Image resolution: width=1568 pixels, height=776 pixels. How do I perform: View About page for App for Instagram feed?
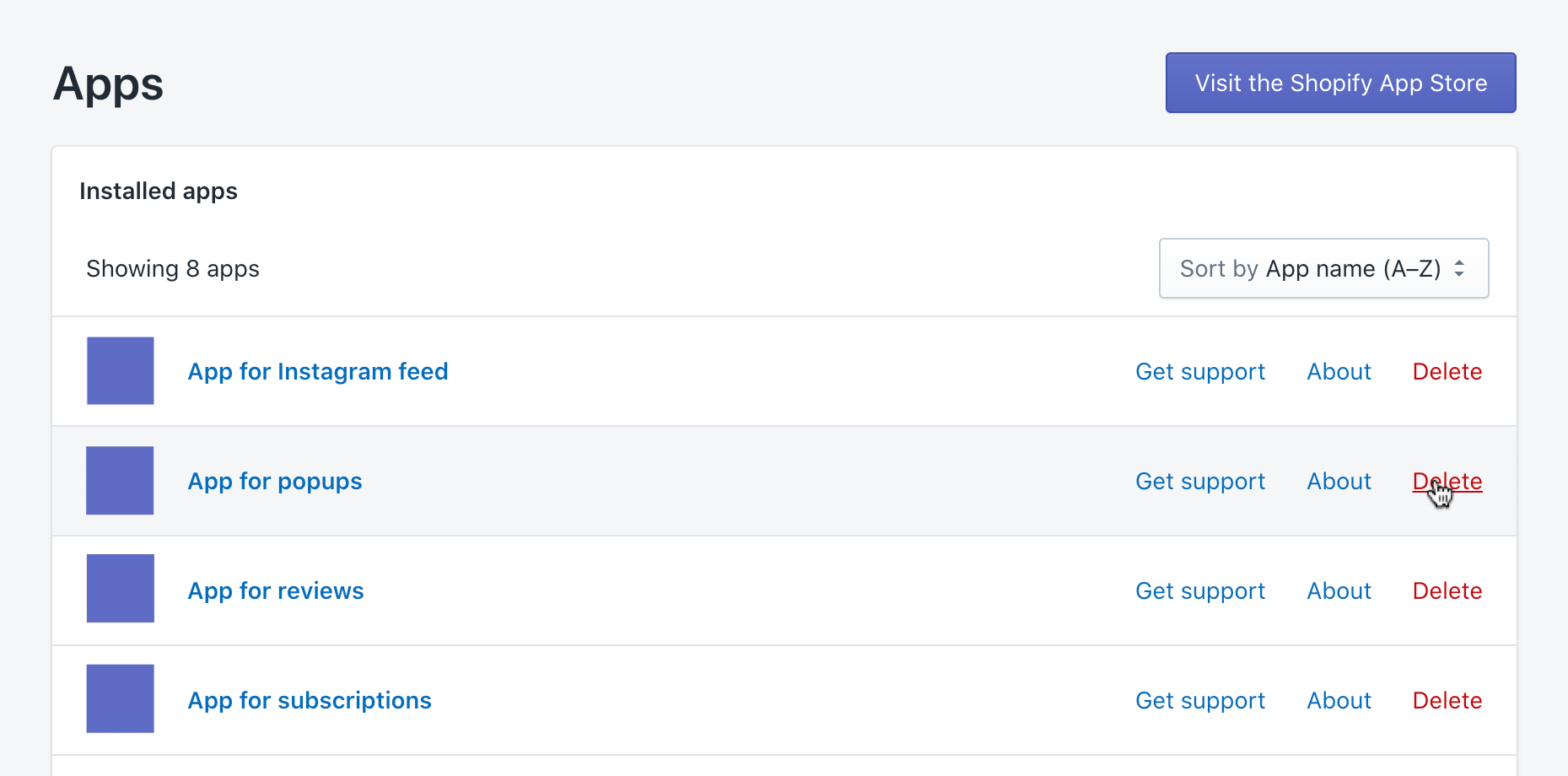click(1339, 371)
